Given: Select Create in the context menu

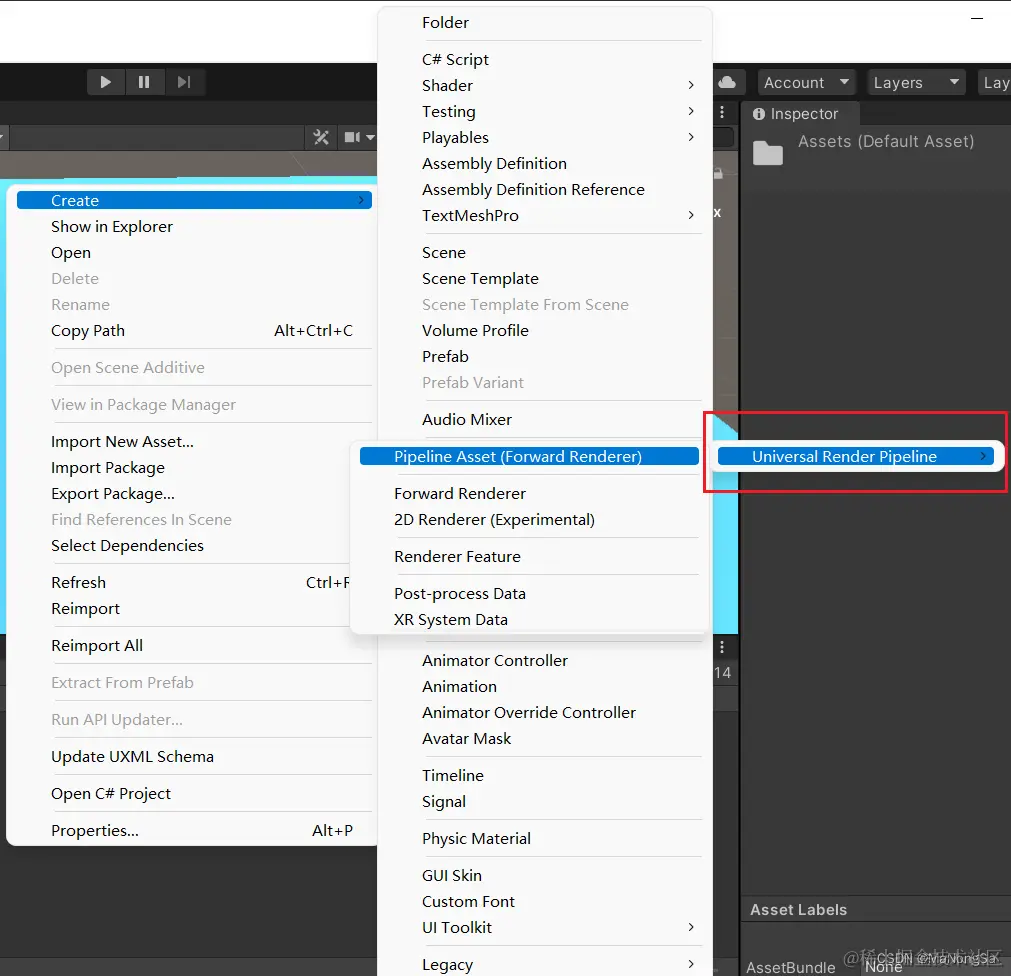Looking at the screenshot, I should 194,200.
